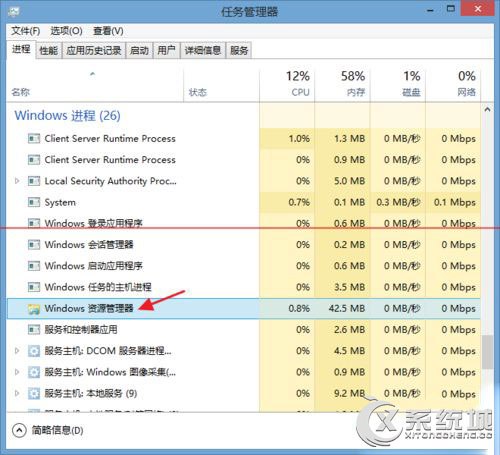This screenshot has width=500, height=455.
Task: Minimize the Task Manager window
Action: click(x=430, y=10)
